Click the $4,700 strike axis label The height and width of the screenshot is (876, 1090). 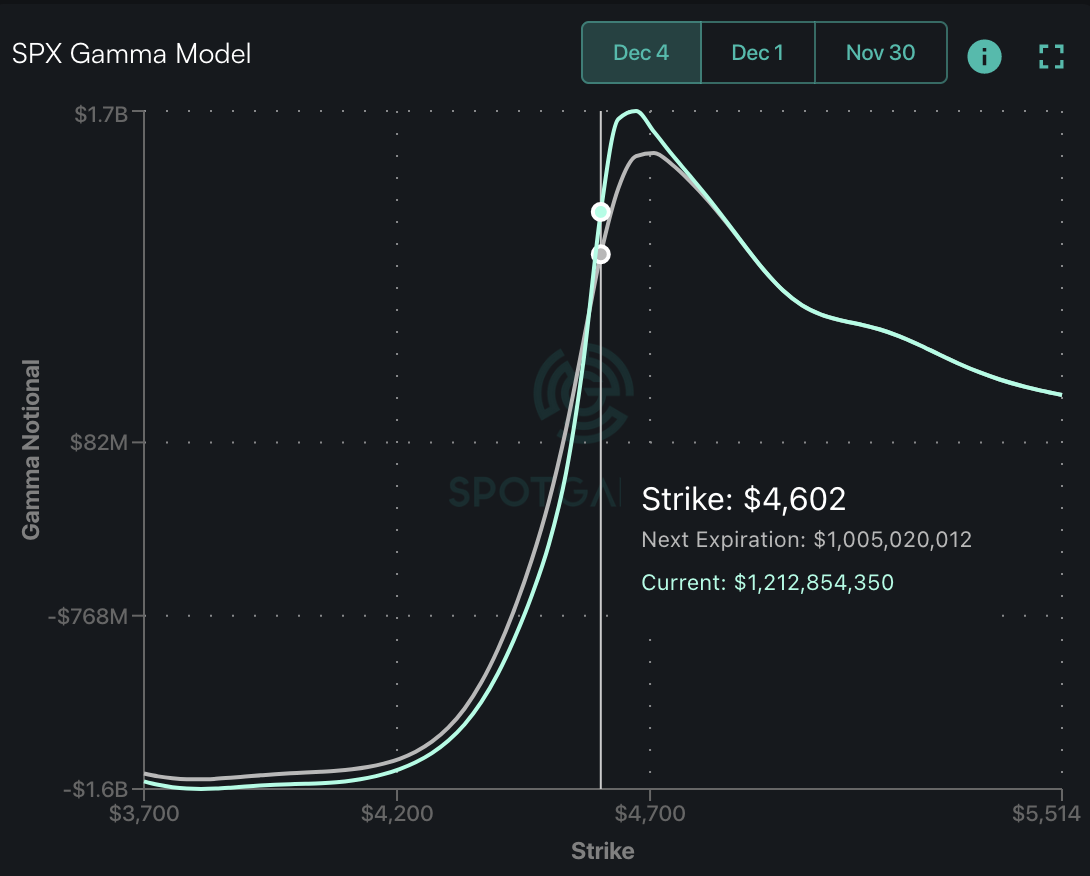click(x=650, y=813)
